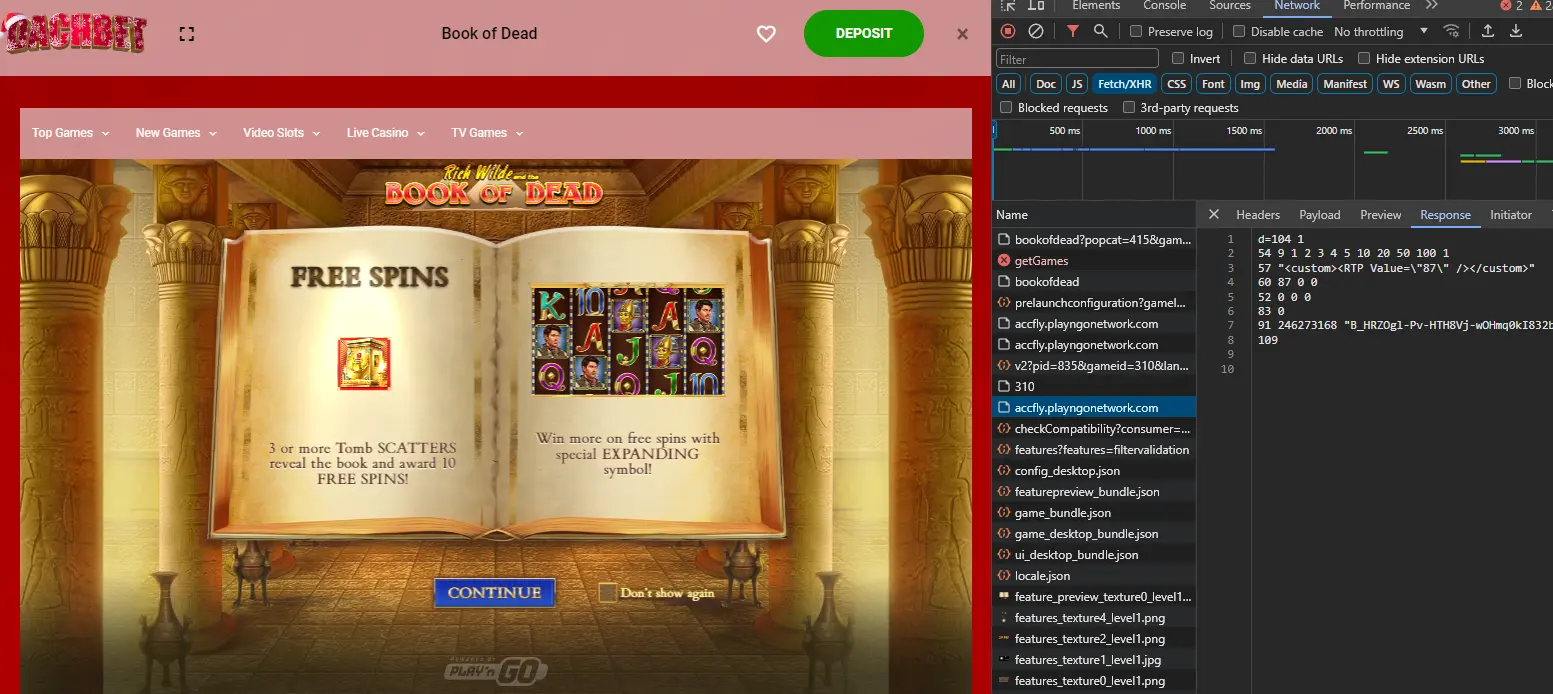The height and width of the screenshot is (694, 1553).
Task: Filter requests by Doc type
Action: (1045, 84)
